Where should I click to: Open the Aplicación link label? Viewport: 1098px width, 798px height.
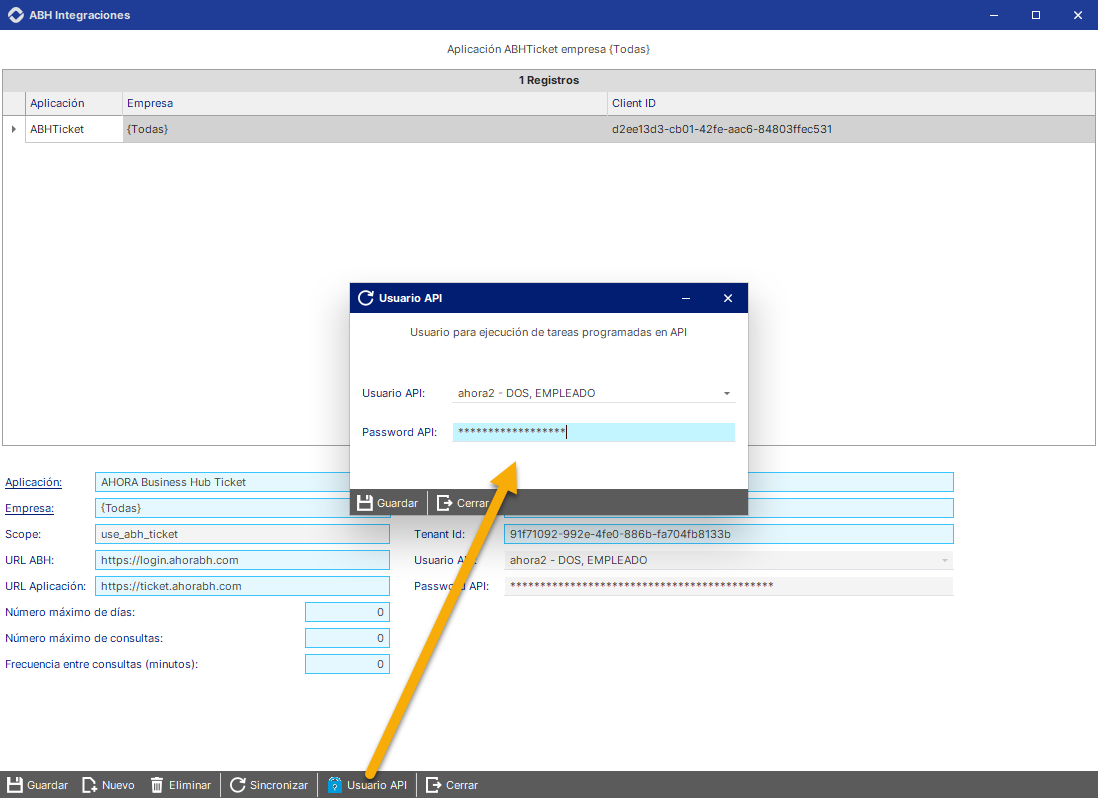tap(34, 482)
